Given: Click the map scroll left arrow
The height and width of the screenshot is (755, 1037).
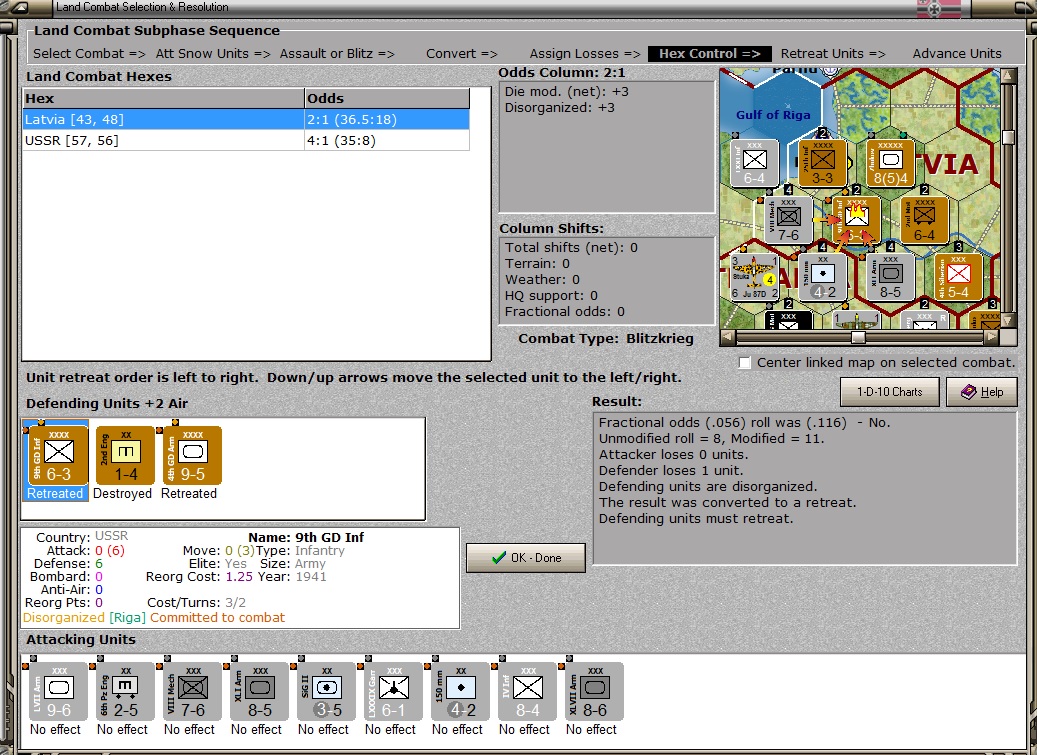Looking at the screenshot, I should [x=727, y=338].
